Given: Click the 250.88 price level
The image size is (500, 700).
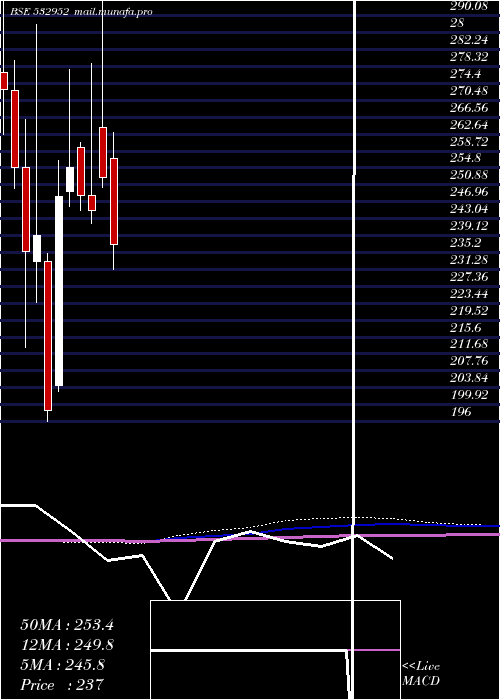Looking at the screenshot, I should pyautogui.click(x=468, y=175).
